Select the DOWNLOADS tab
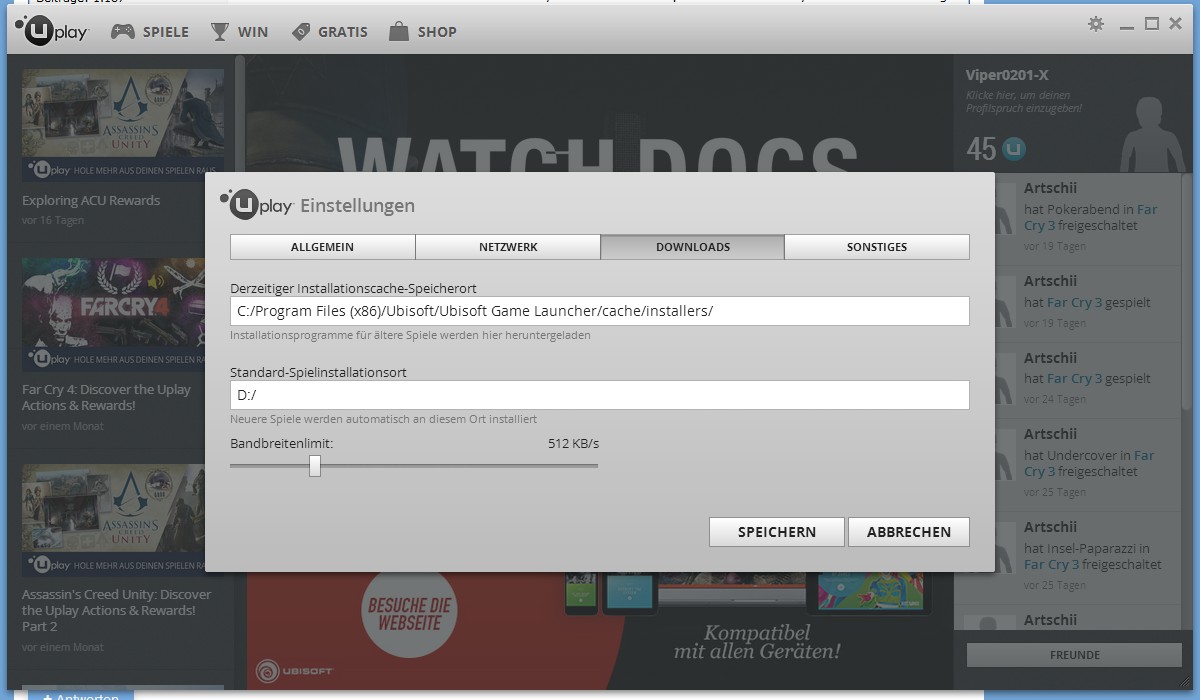Image resolution: width=1200 pixels, height=700 pixels. point(692,247)
